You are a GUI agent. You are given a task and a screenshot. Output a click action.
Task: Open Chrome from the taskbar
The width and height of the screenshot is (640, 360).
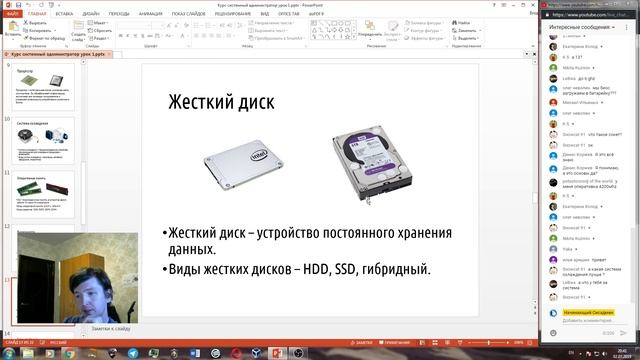70,353
